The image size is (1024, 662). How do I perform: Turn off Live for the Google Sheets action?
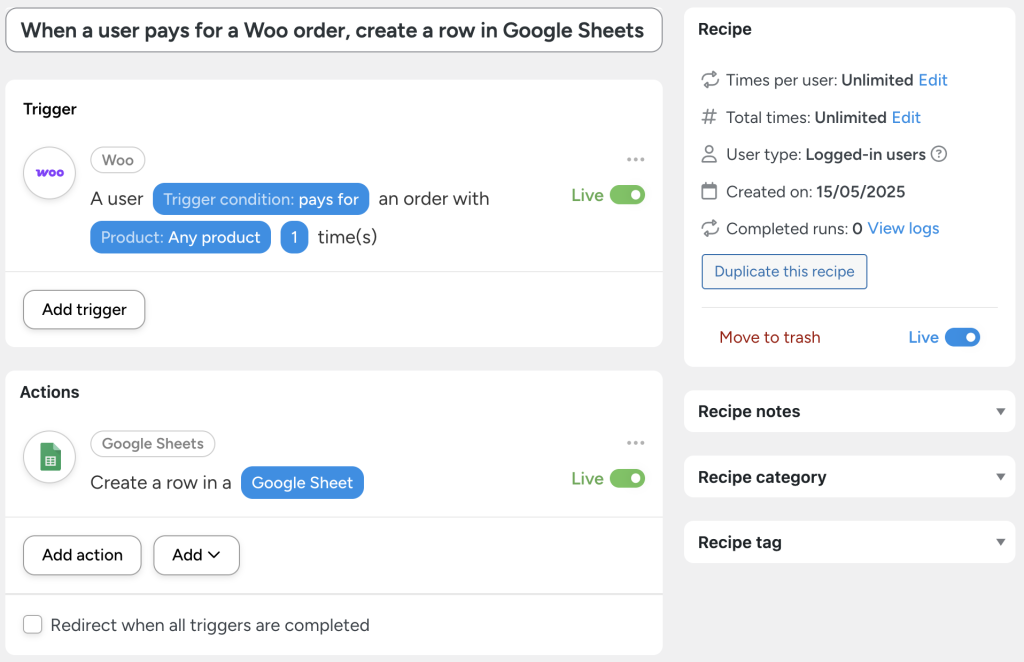[631, 478]
